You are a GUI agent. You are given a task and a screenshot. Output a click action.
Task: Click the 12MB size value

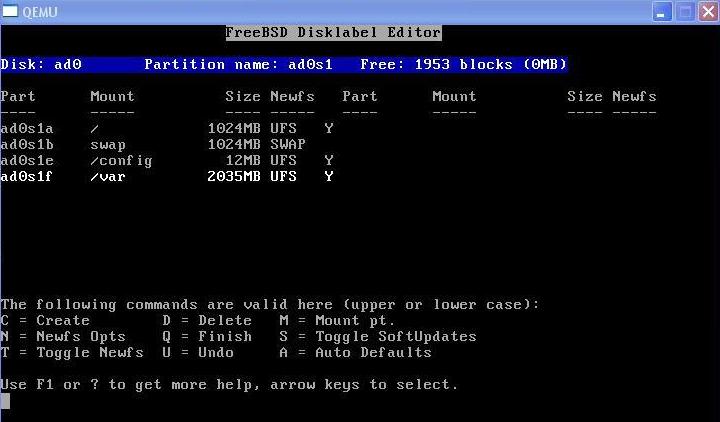coord(243,160)
